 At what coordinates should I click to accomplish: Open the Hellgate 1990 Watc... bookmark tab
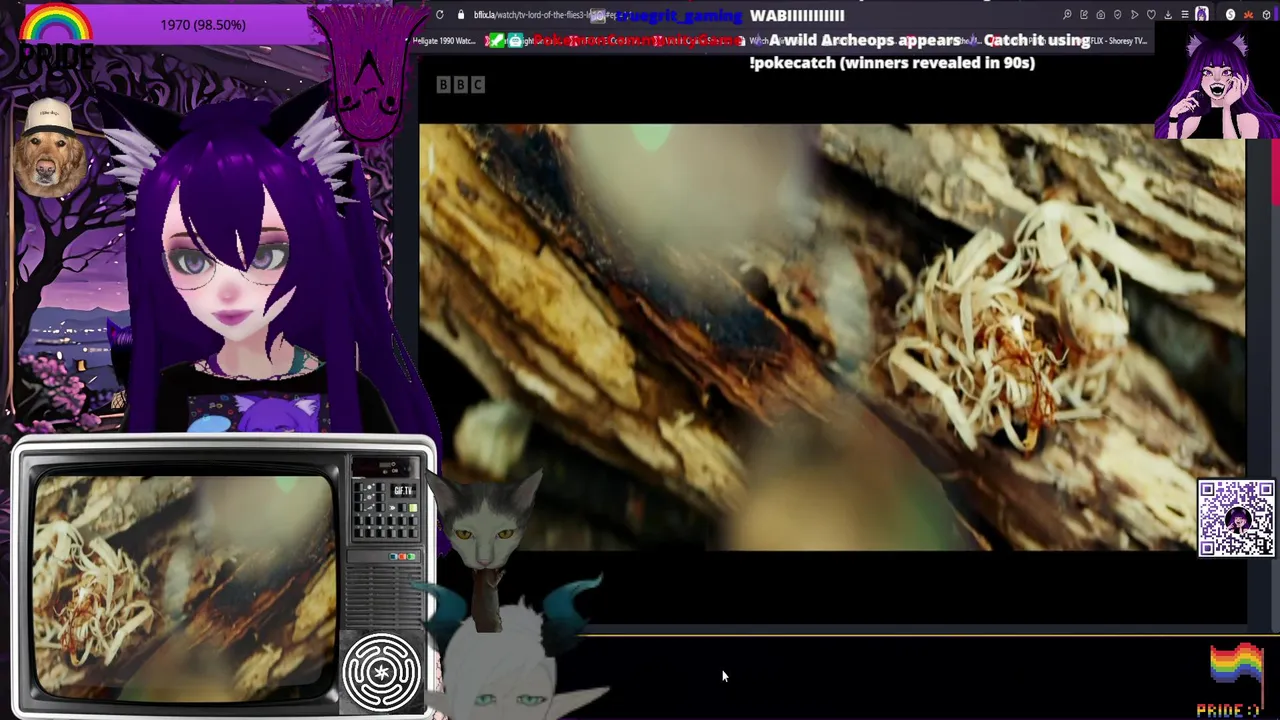point(445,41)
